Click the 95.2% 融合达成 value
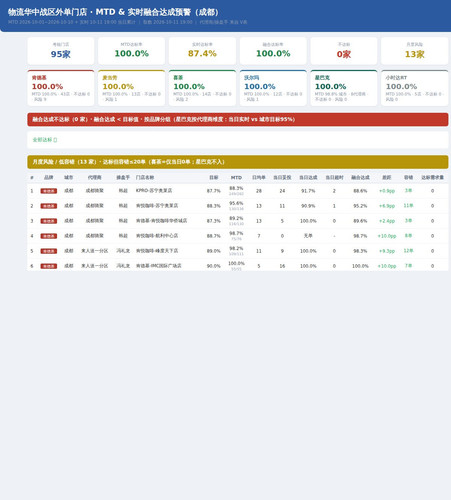The image size is (451, 500). click(x=360, y=206)
